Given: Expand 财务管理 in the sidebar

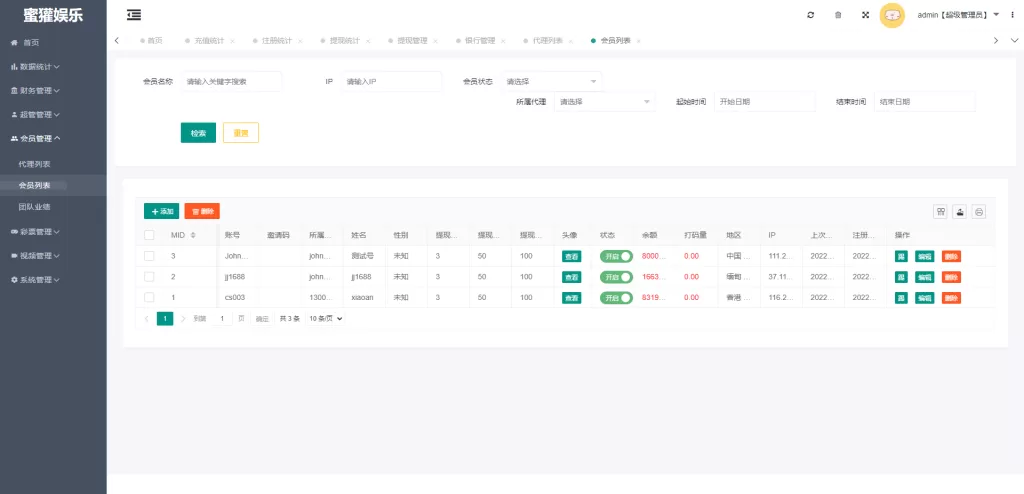Looking at the screenshot, I should (x=35, y=91).
